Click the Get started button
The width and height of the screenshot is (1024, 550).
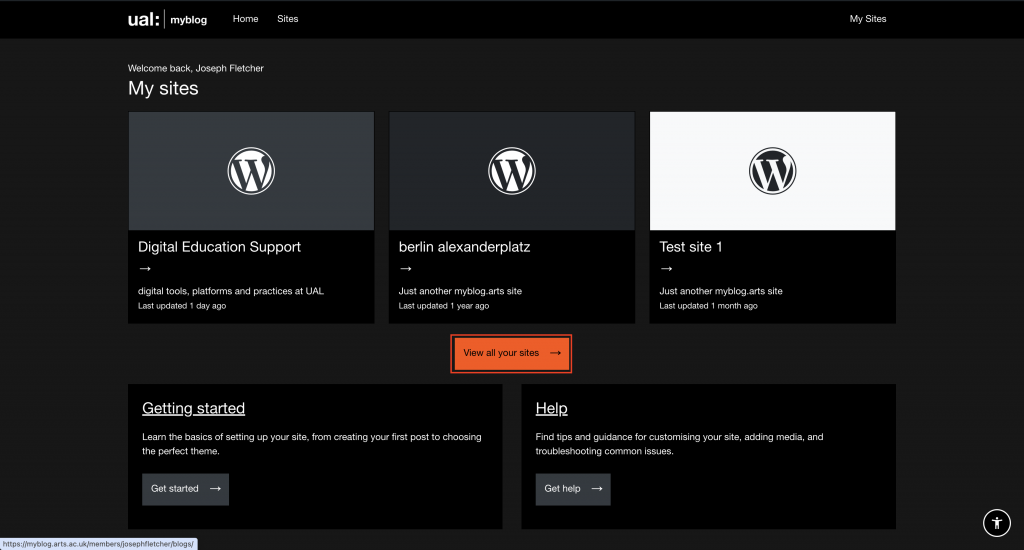click(185, 489)
